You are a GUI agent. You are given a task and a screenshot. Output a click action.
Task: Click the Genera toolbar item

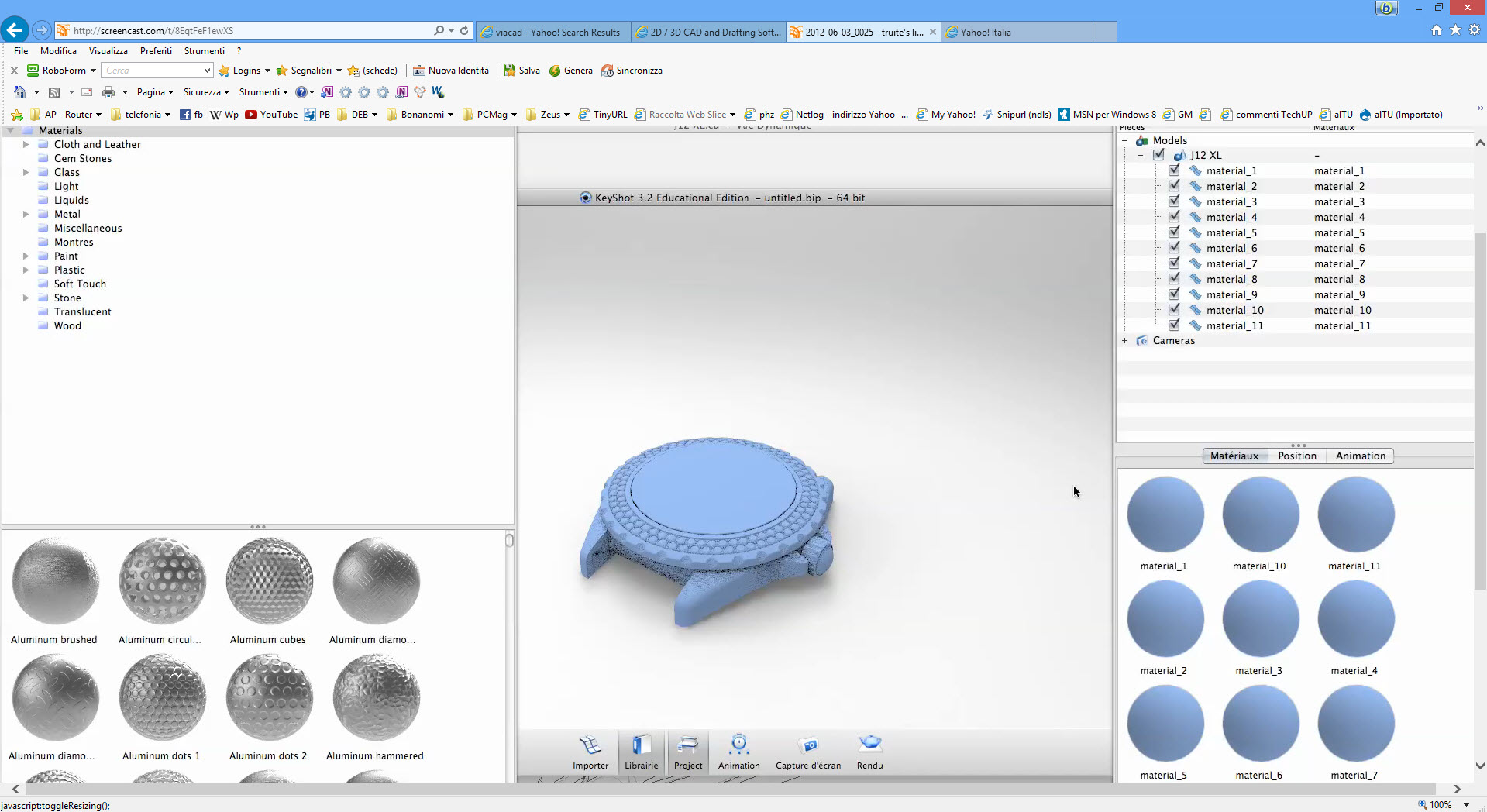[570, 71]
